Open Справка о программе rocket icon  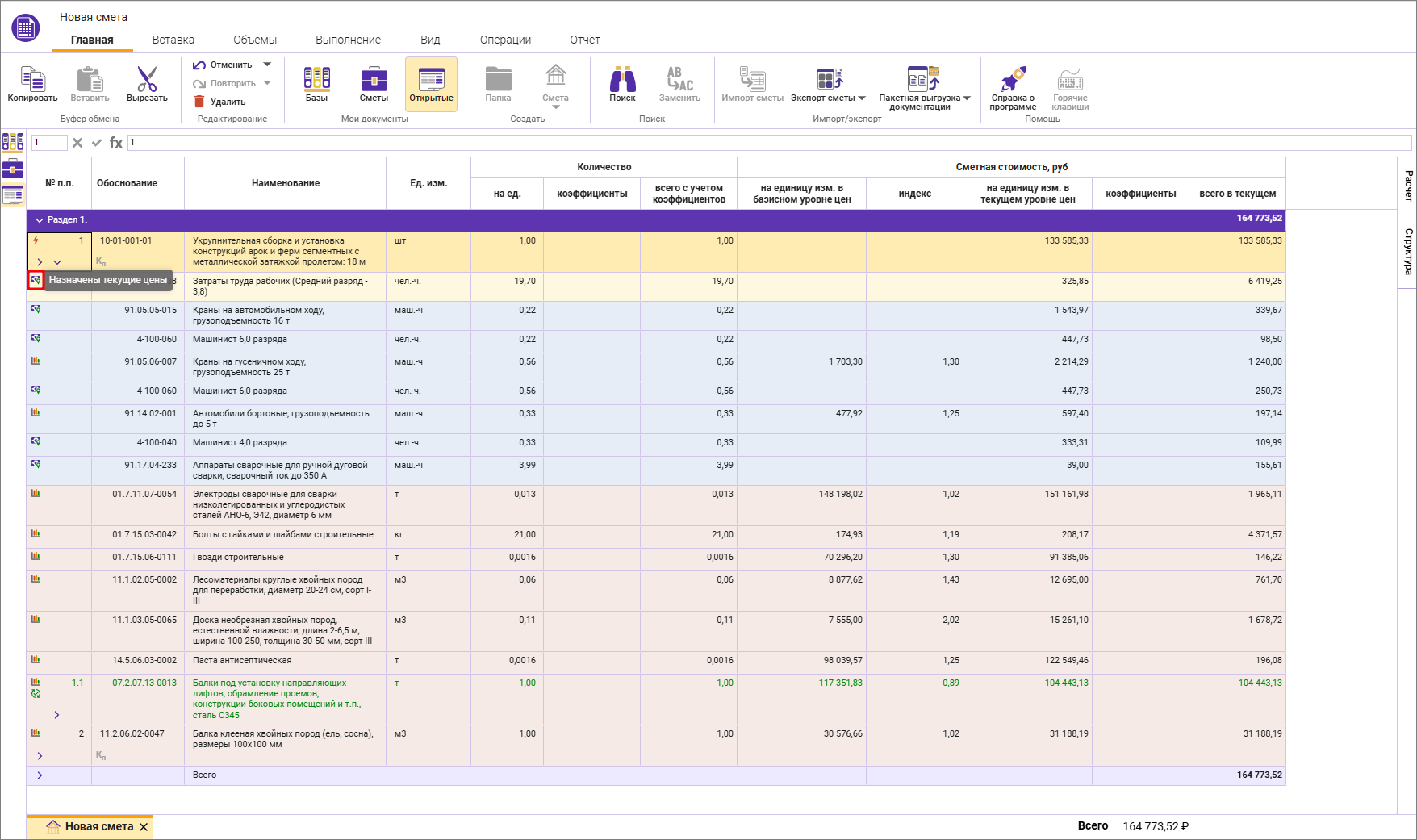tap(1013, 79)
